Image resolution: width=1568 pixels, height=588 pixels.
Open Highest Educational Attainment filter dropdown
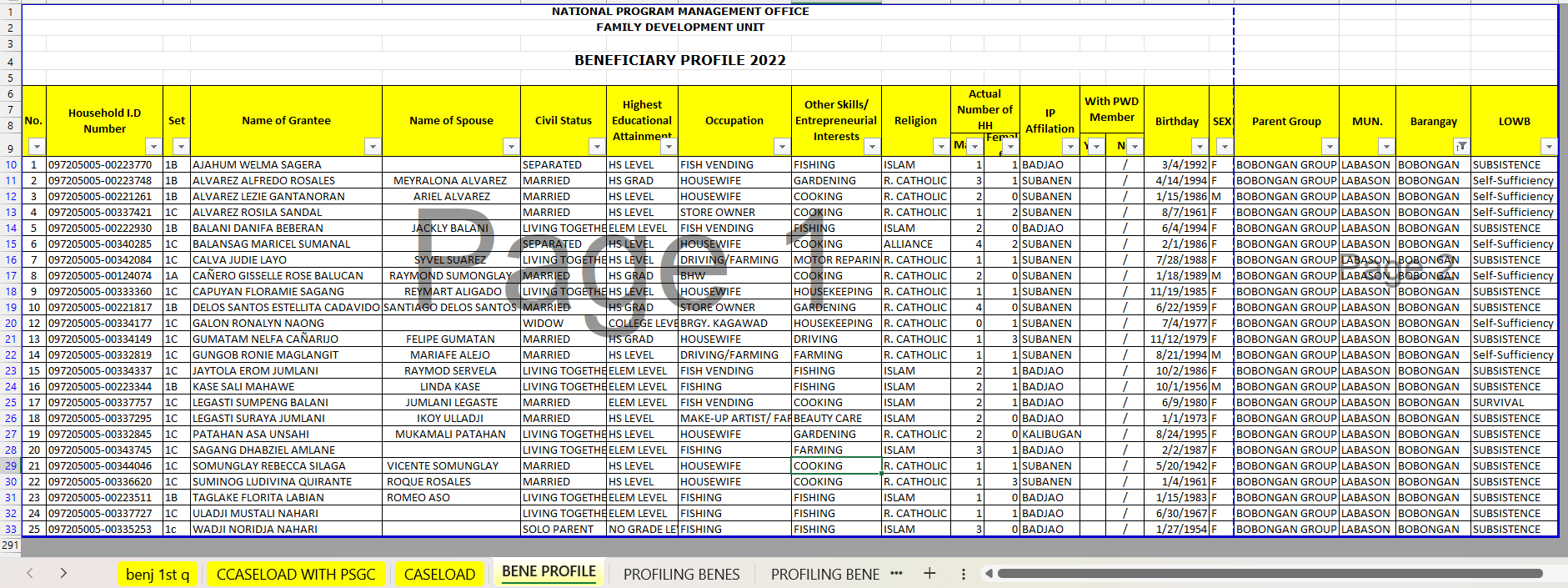tap(669, 147)
